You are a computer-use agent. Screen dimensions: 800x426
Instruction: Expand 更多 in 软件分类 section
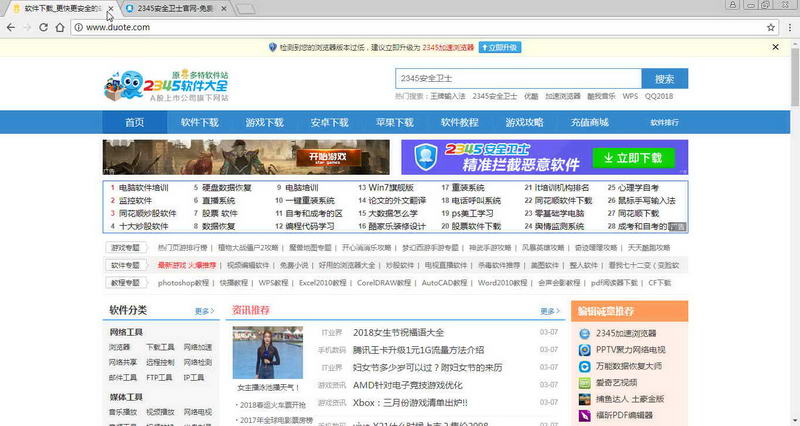click(204, 311)
